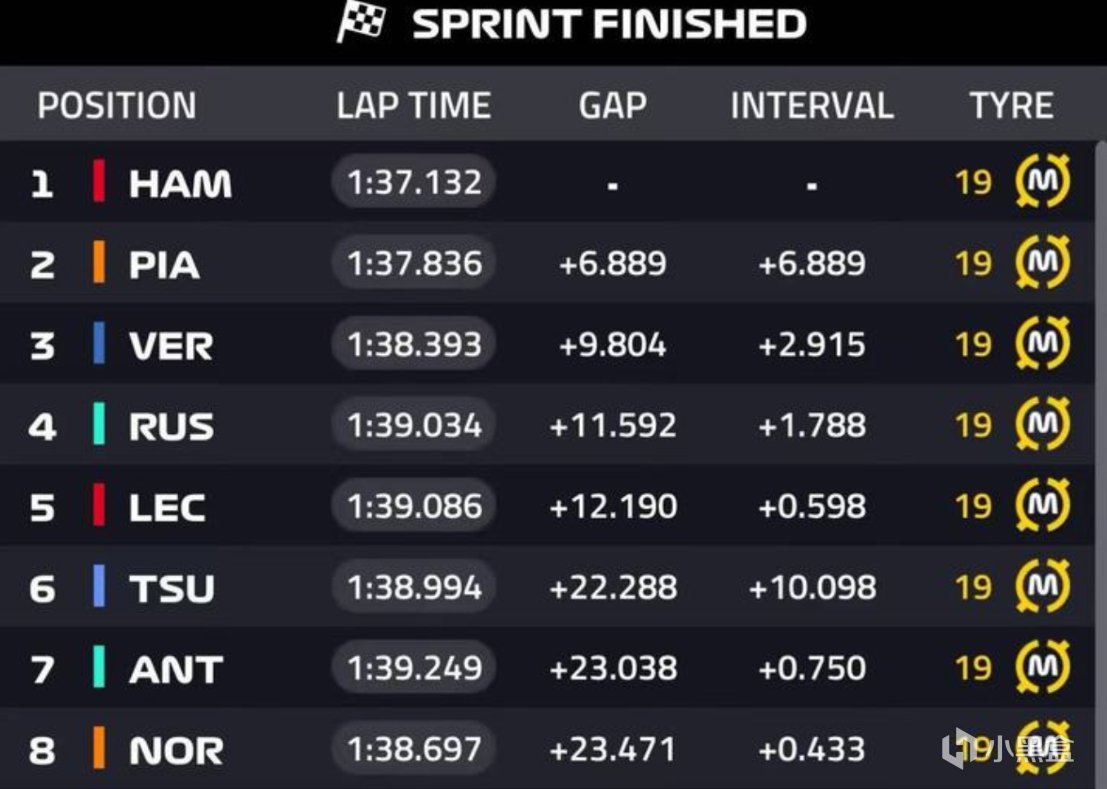Click the teal team color bar beside RUS
The height and width of the screenshot is (789, 1107).
[99, 425]
